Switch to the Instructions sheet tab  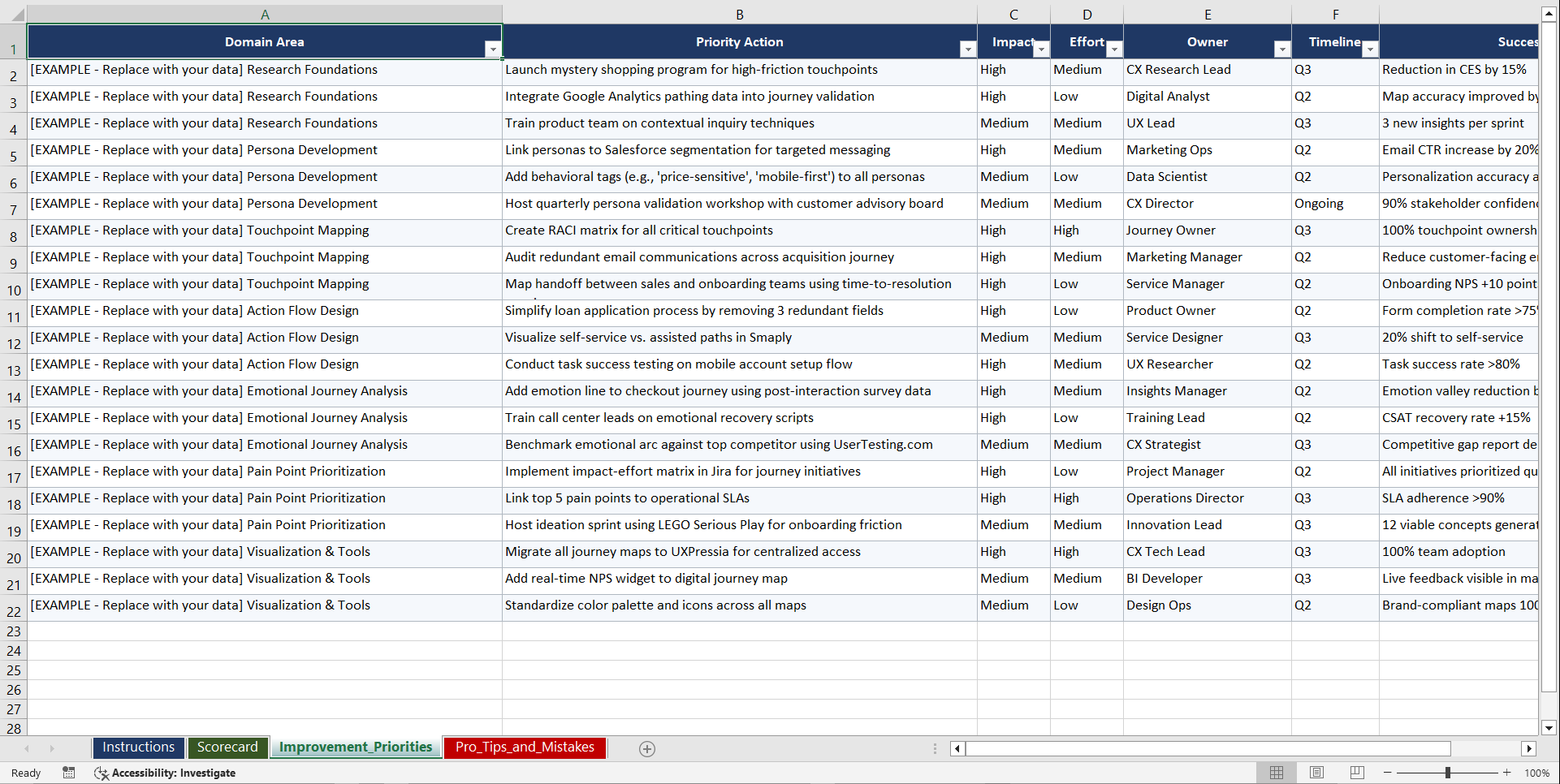[x=138, y=747]
